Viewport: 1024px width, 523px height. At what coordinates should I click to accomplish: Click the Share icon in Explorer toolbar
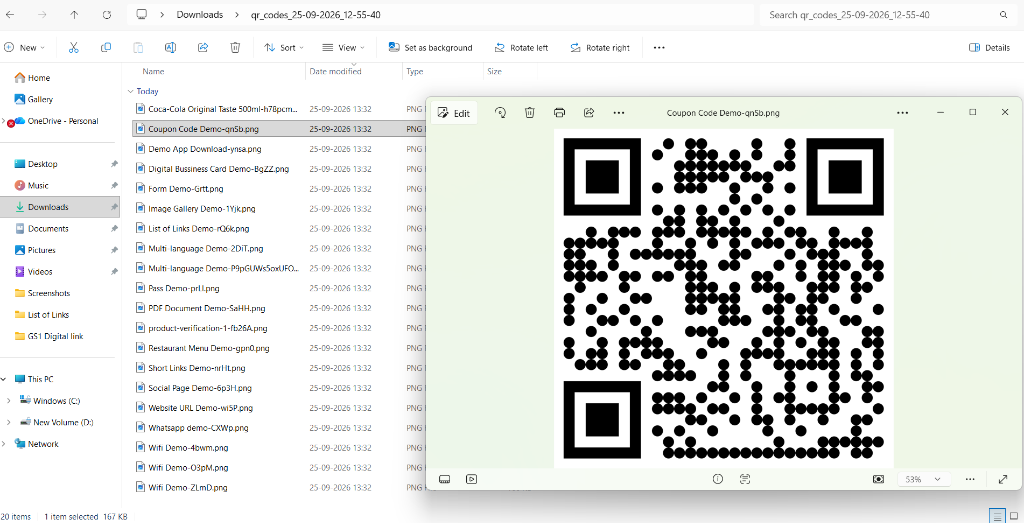(x=202, y=48)
